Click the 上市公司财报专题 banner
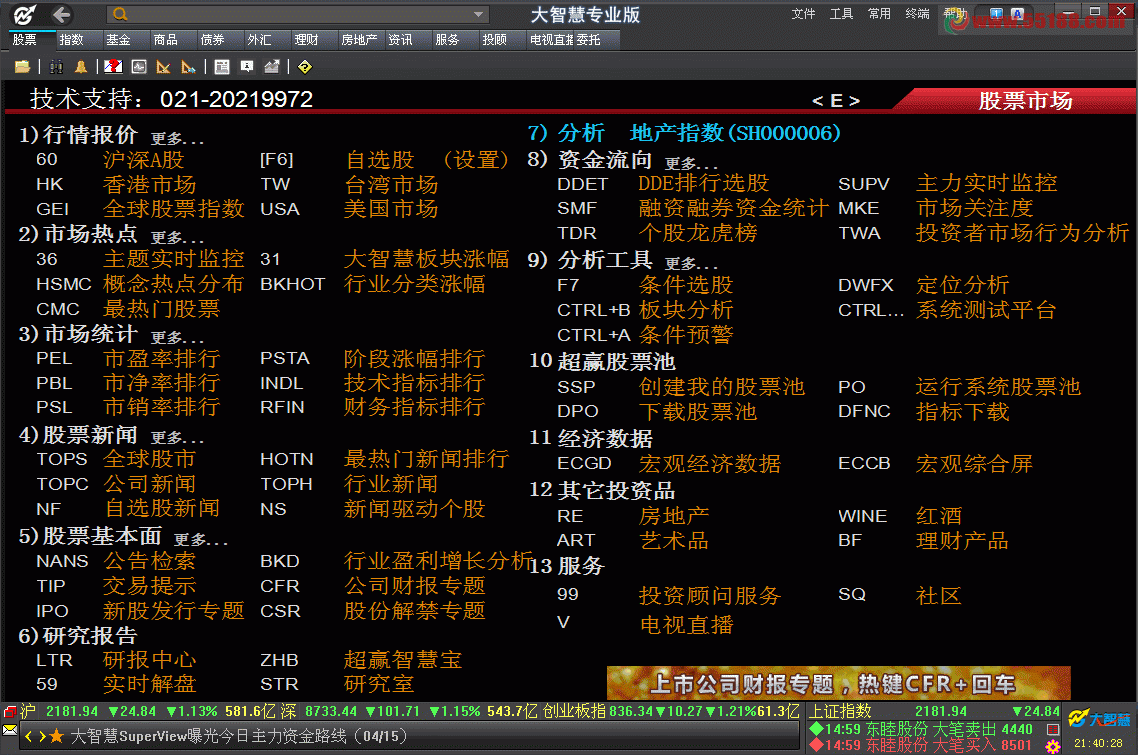 pyautogui.click(x=838, y=683)
